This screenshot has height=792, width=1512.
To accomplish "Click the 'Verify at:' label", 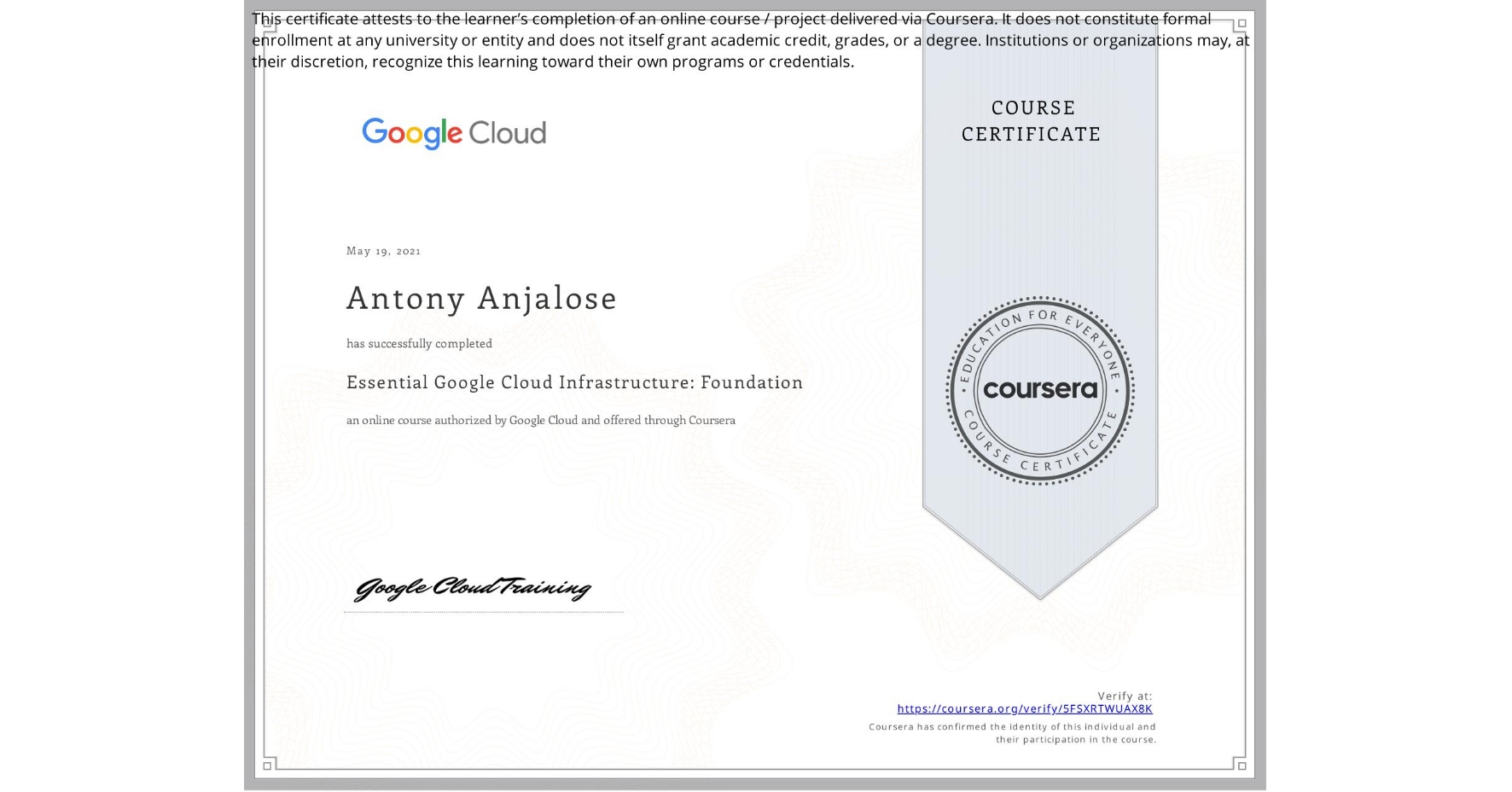I will click(x=1125, y=696).
